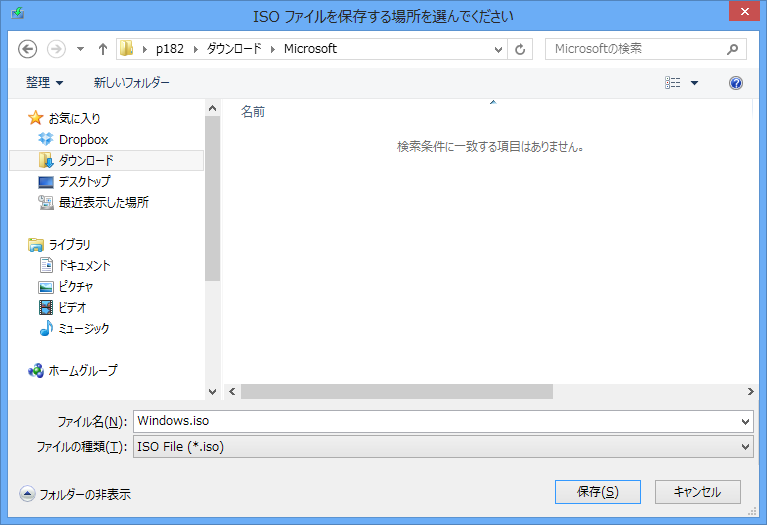Go up one folder level
The height and width of the screenshot is (525, 767).
coord(103,49)
